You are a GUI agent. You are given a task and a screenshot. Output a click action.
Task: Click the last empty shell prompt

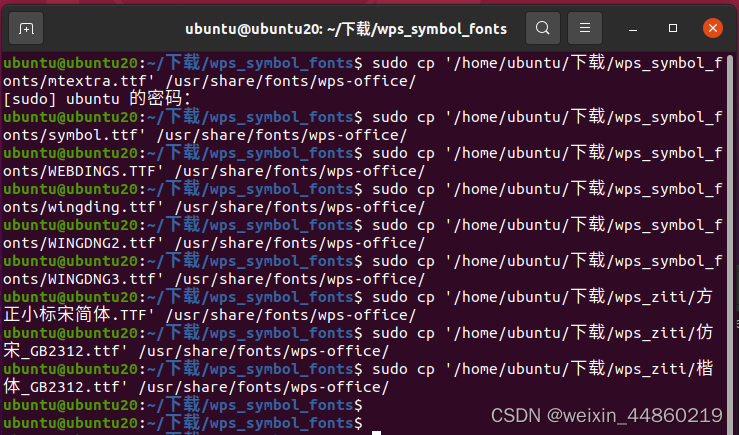[x=183, y=423]
